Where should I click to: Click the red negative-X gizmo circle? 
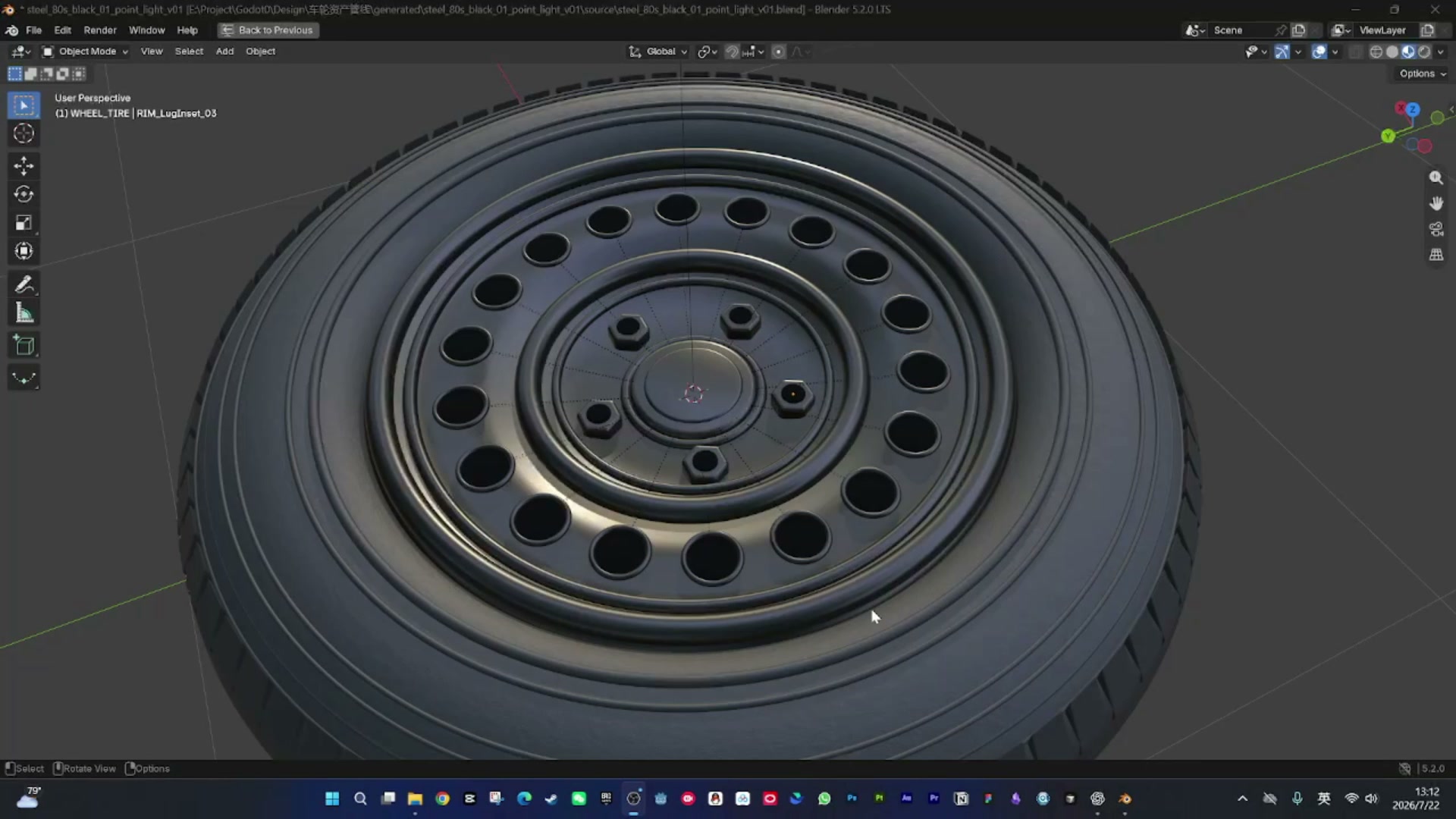click(1425, 146)
